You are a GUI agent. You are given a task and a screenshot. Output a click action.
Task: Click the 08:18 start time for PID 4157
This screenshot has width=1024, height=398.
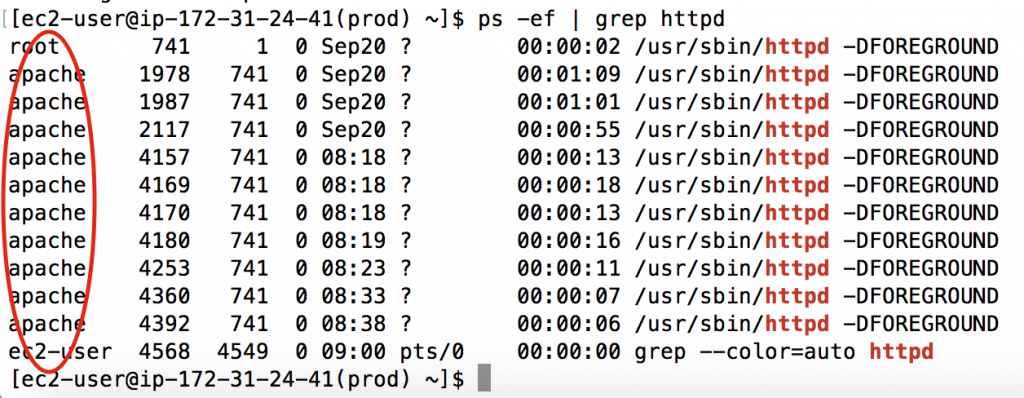point(353,158)
